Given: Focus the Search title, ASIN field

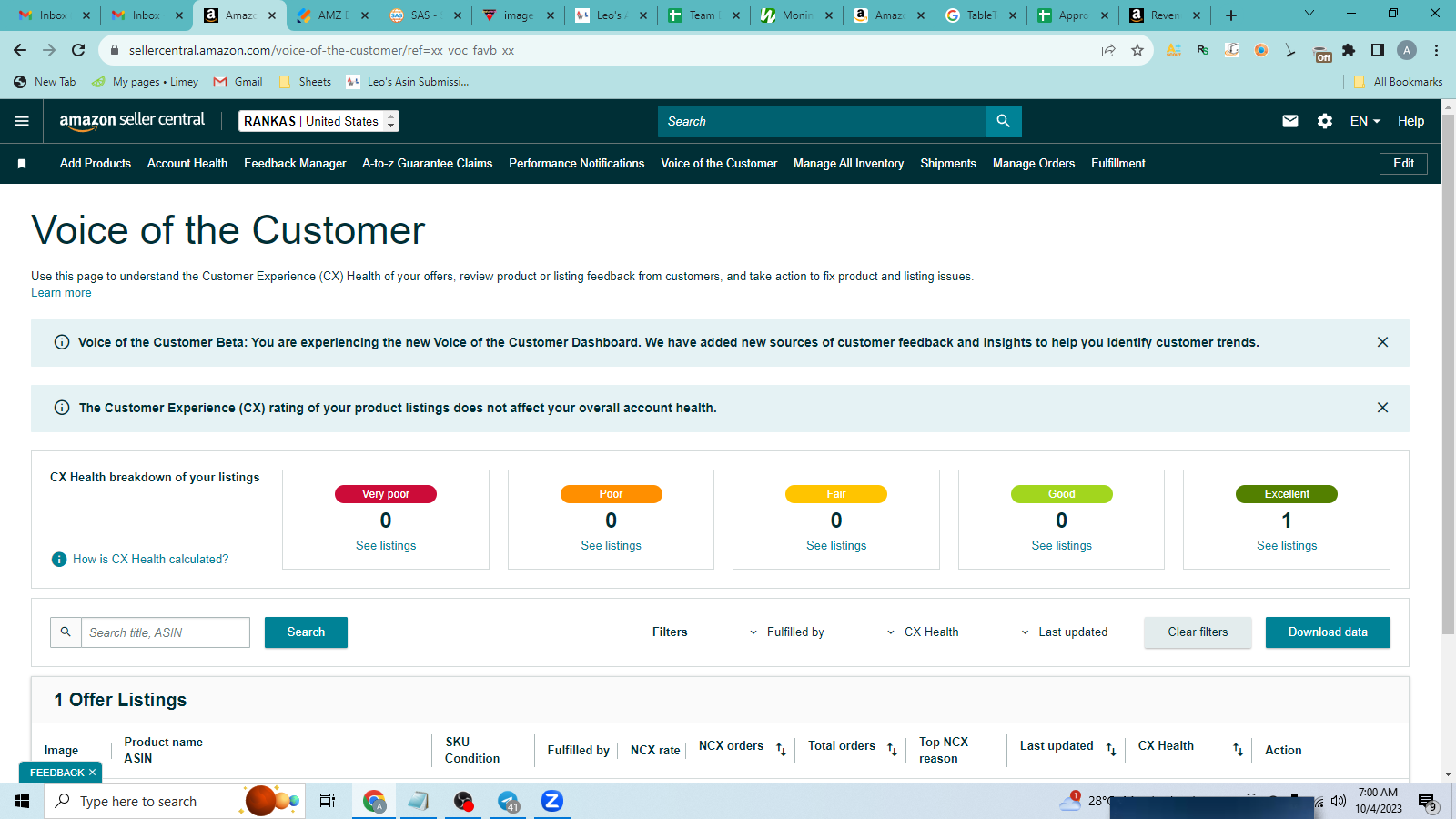Looking at the screenshot, I should [x=166, y=632].
